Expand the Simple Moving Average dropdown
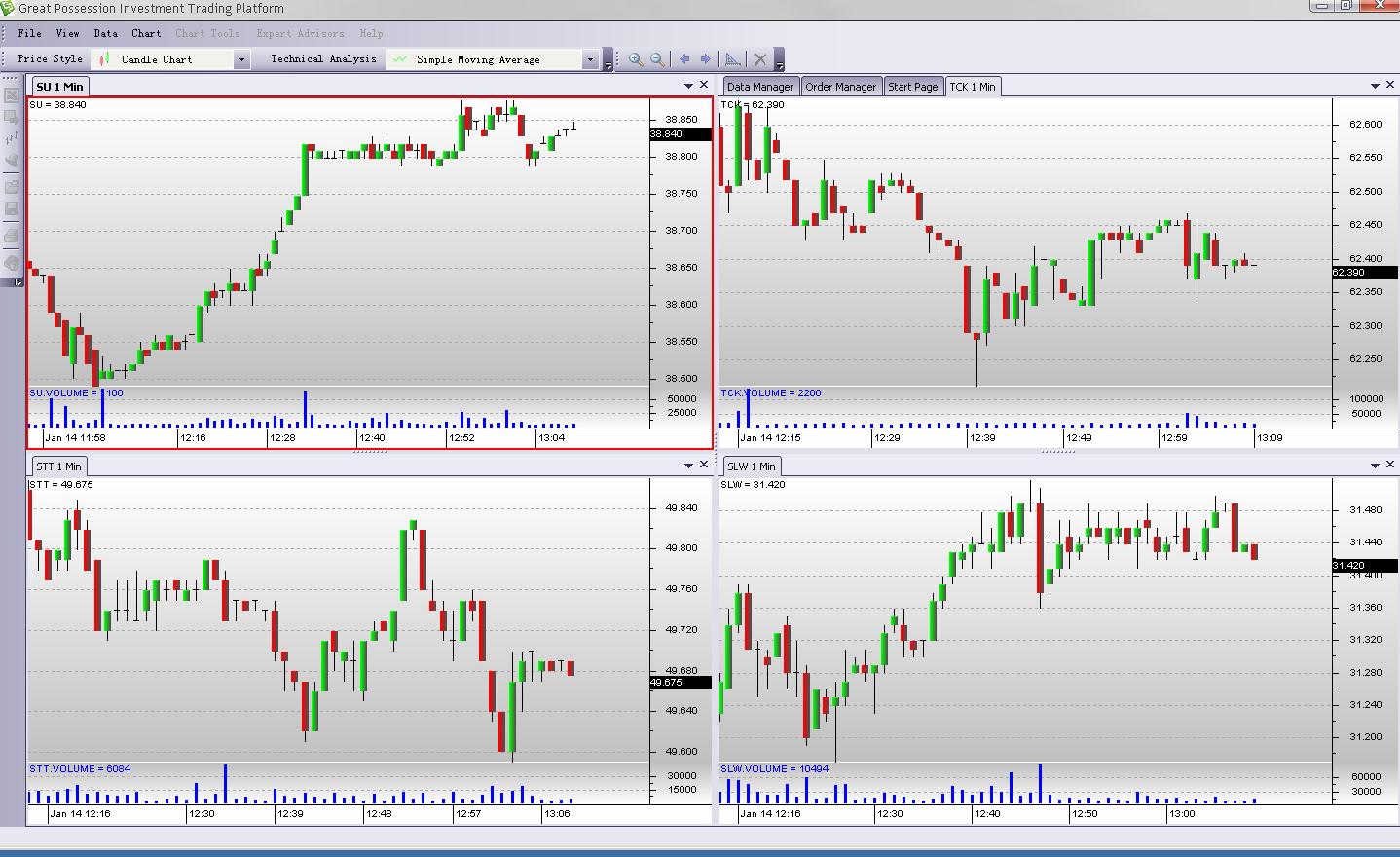Viewport: 1400px width, 857px height. (x=590, y=60)
